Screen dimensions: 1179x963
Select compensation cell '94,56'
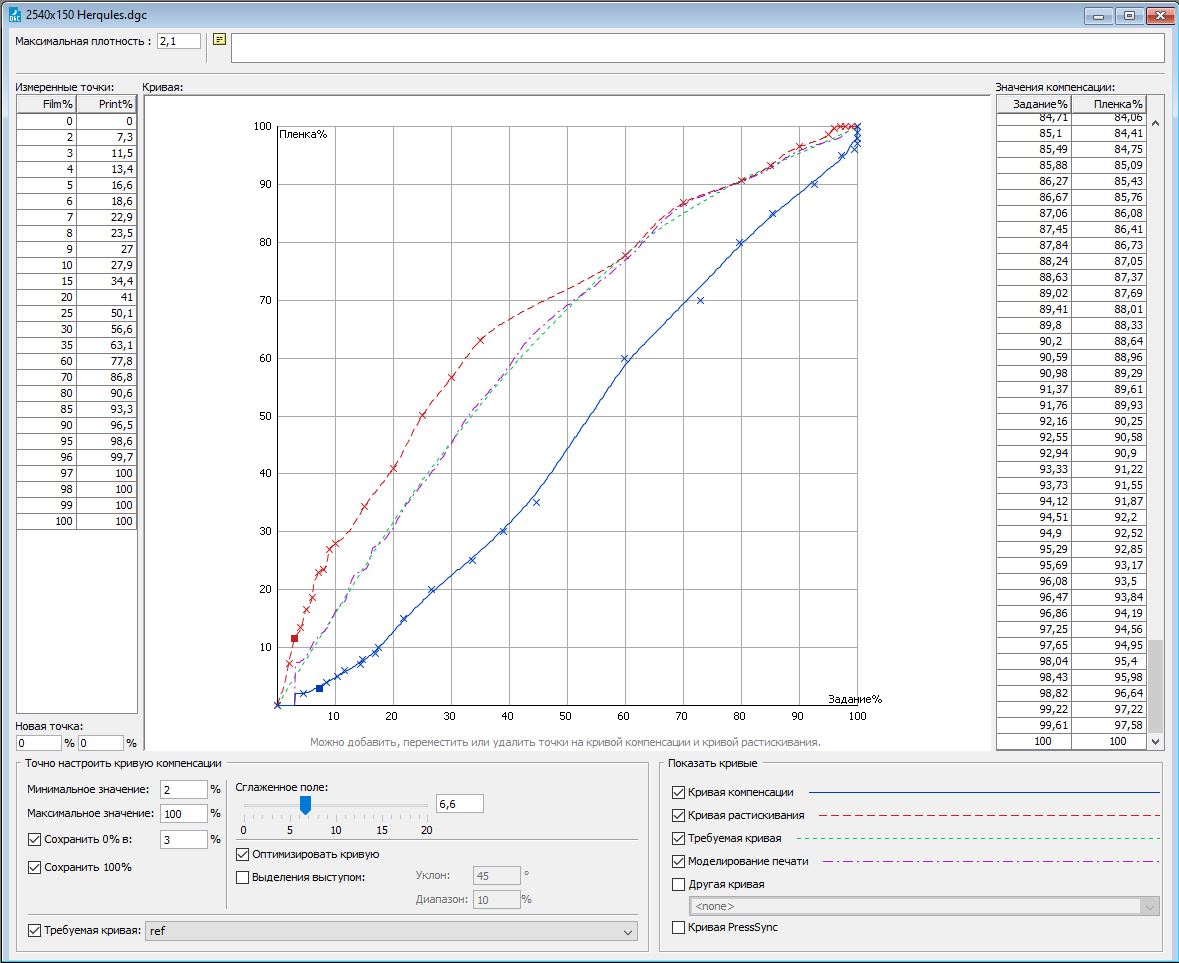point(1109,629)
